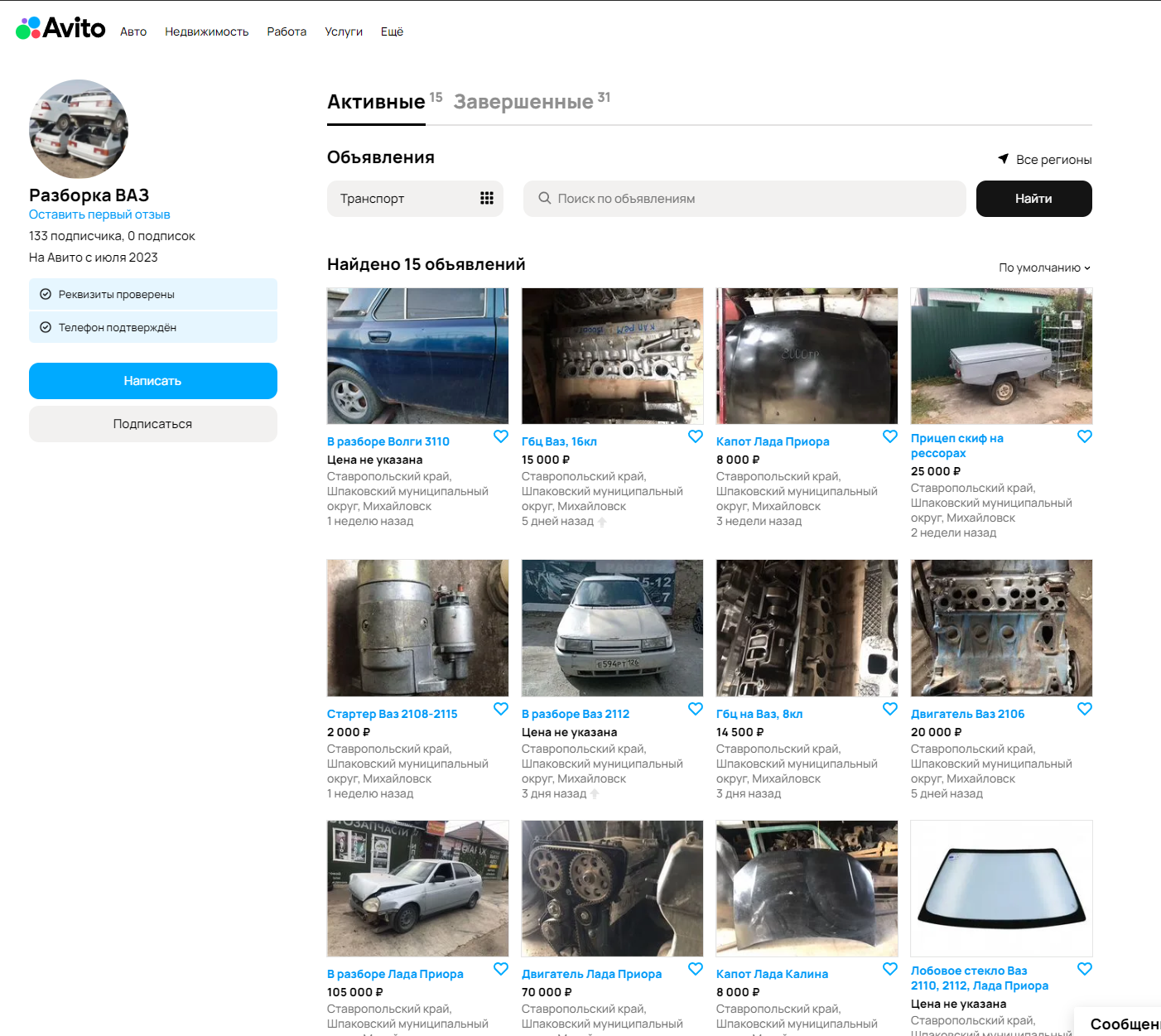Open the Гбц Ваз 16кл cylinder head photo
Screen dimensions: 1161x1036
pos(613,356)
